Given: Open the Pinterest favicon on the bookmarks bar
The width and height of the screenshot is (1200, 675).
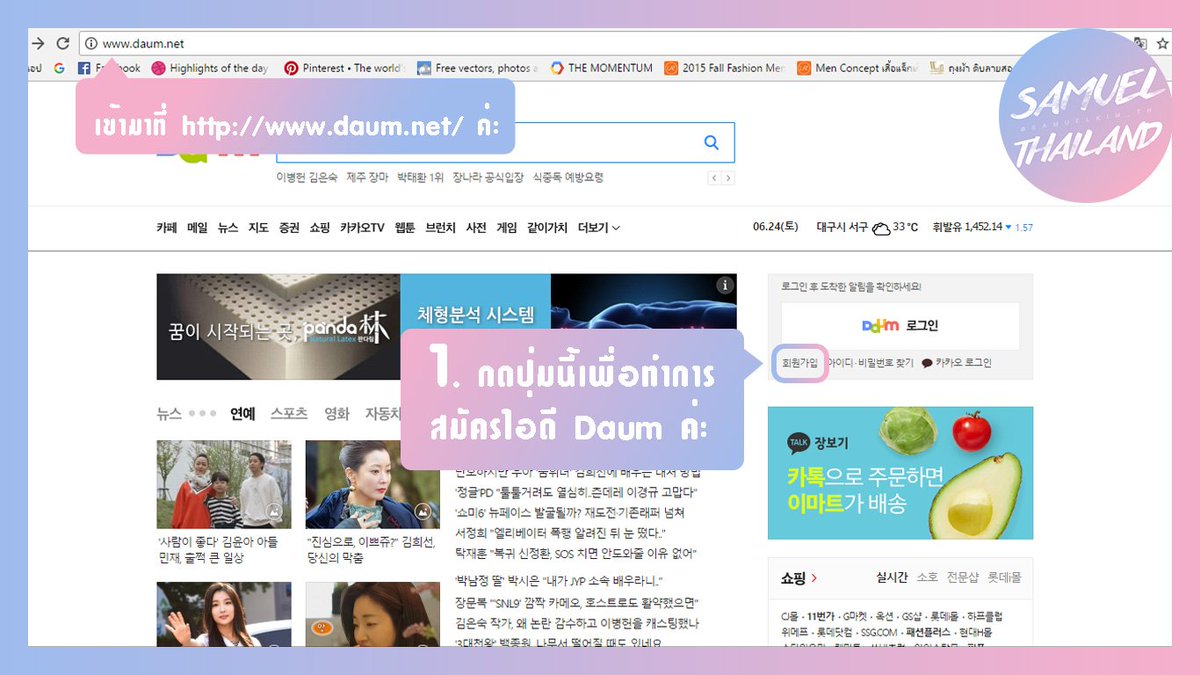Looking at the screenshot, I should [291, 68].
